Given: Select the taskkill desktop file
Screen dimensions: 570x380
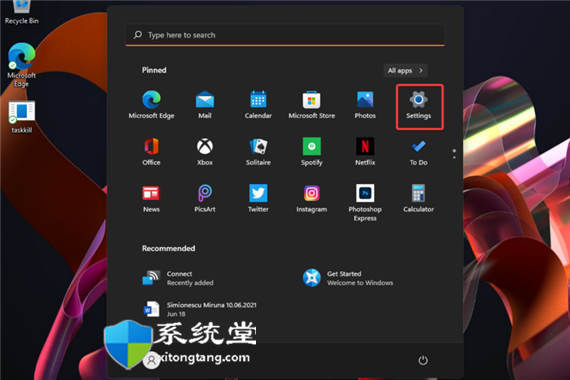Looking at the screenshot, I should coord(21,117).
